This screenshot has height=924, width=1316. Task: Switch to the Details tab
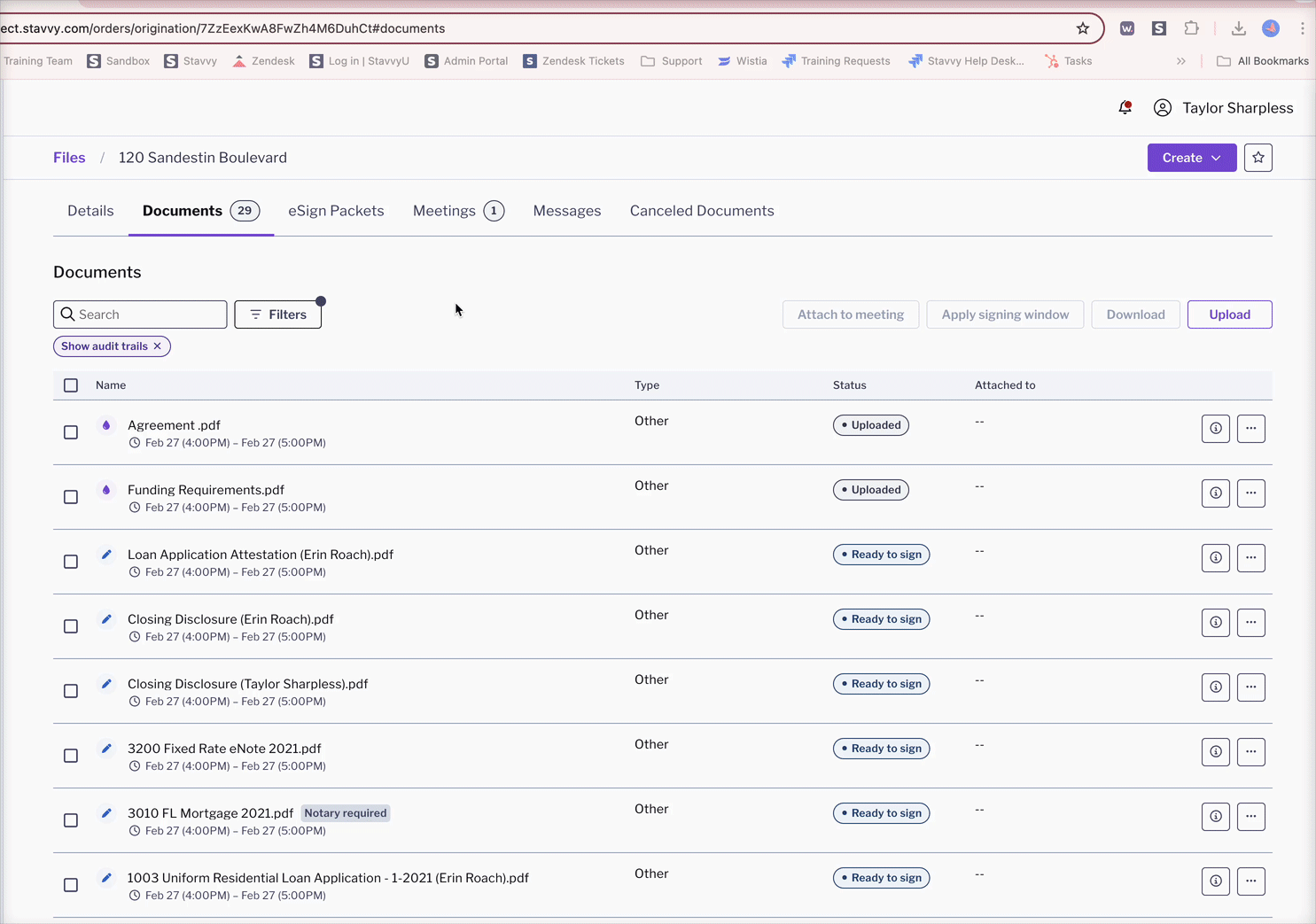90,211
